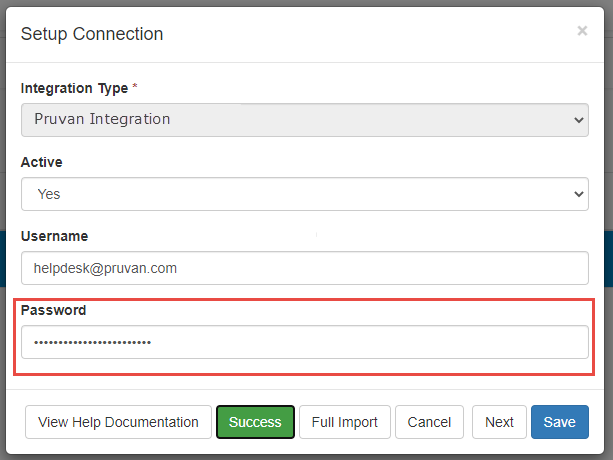Open View Help Documentation
This screenshot has height=460, width=613.
(x=118, y=422)
